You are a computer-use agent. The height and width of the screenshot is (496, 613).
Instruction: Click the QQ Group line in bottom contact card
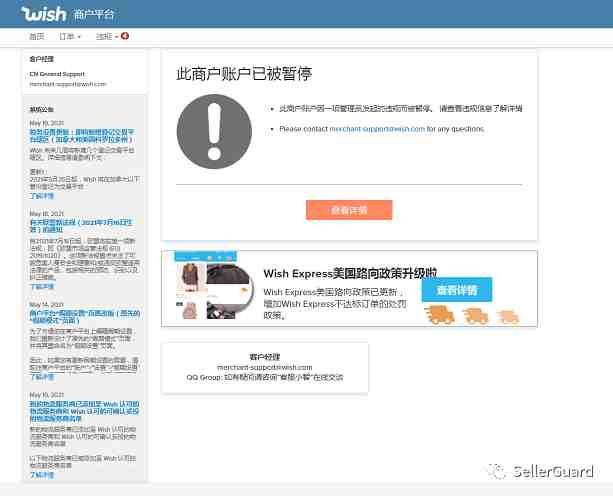(x=265, y=378)
